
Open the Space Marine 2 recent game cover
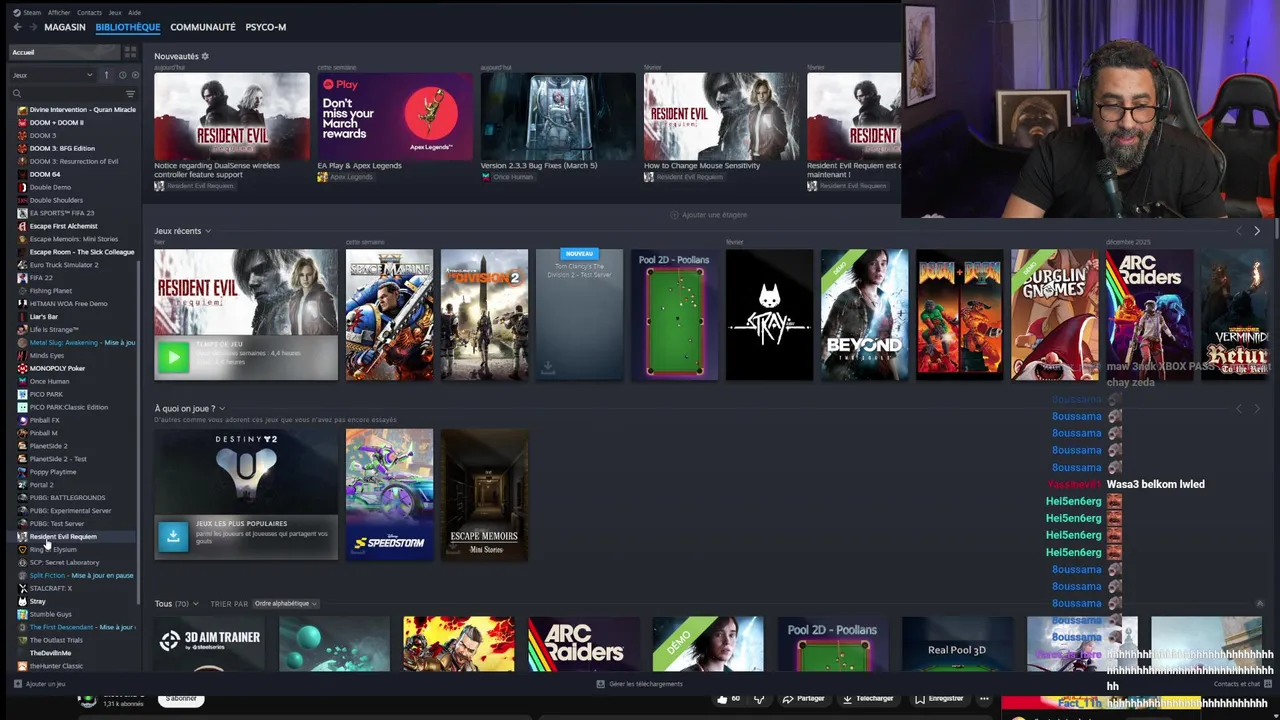tap(389, 315)
